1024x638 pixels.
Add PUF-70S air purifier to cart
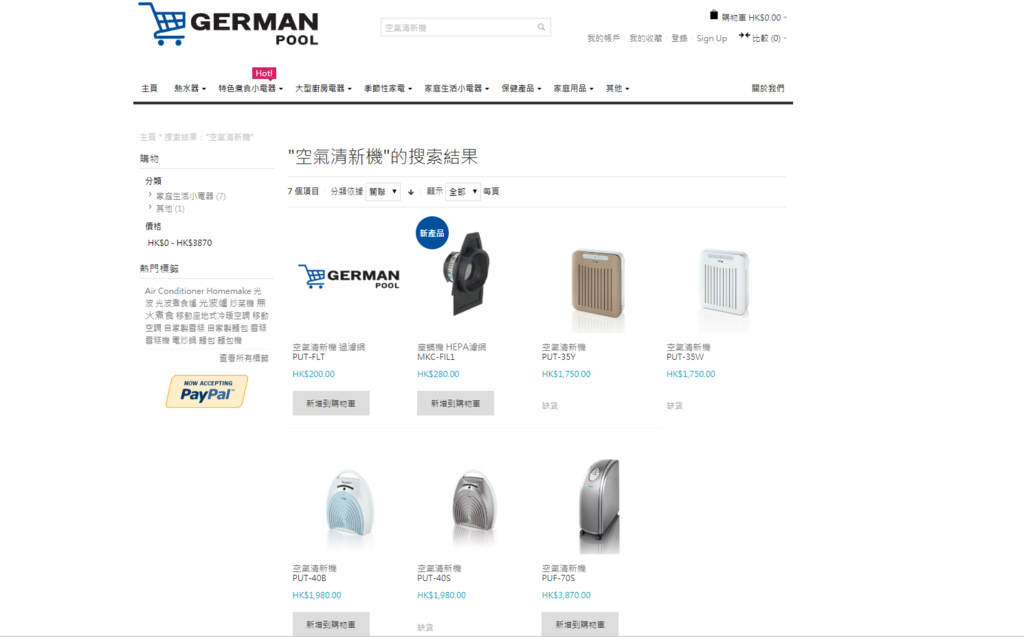[580, 624]
